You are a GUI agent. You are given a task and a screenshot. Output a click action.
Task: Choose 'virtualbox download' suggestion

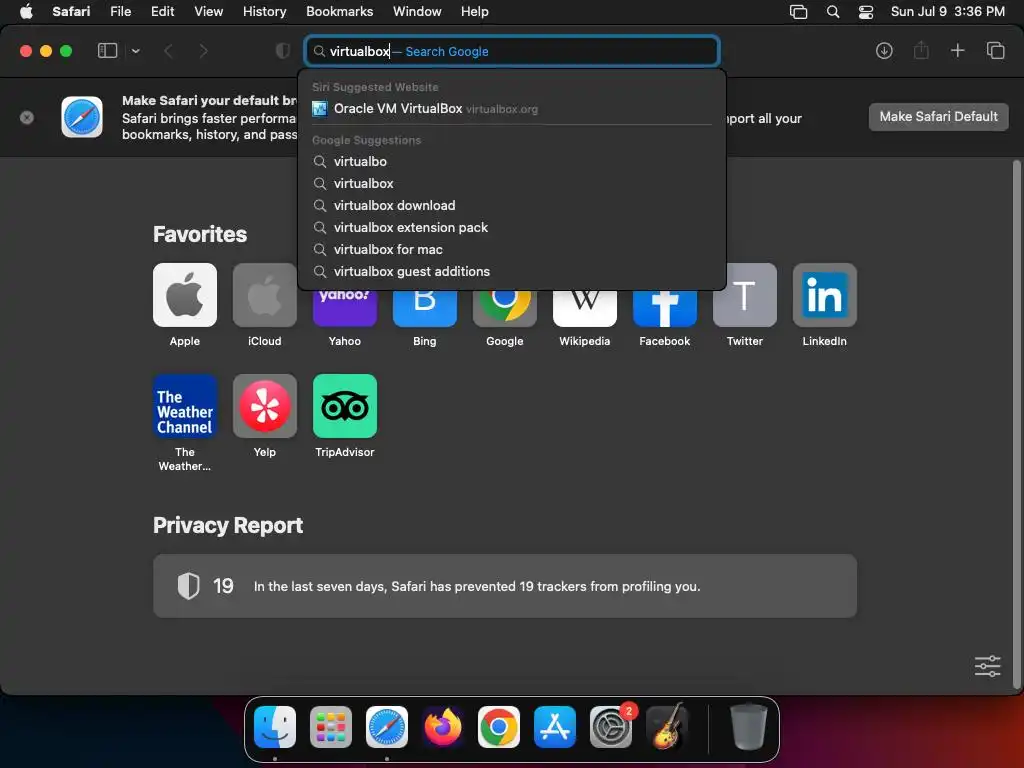pos(512,206)
